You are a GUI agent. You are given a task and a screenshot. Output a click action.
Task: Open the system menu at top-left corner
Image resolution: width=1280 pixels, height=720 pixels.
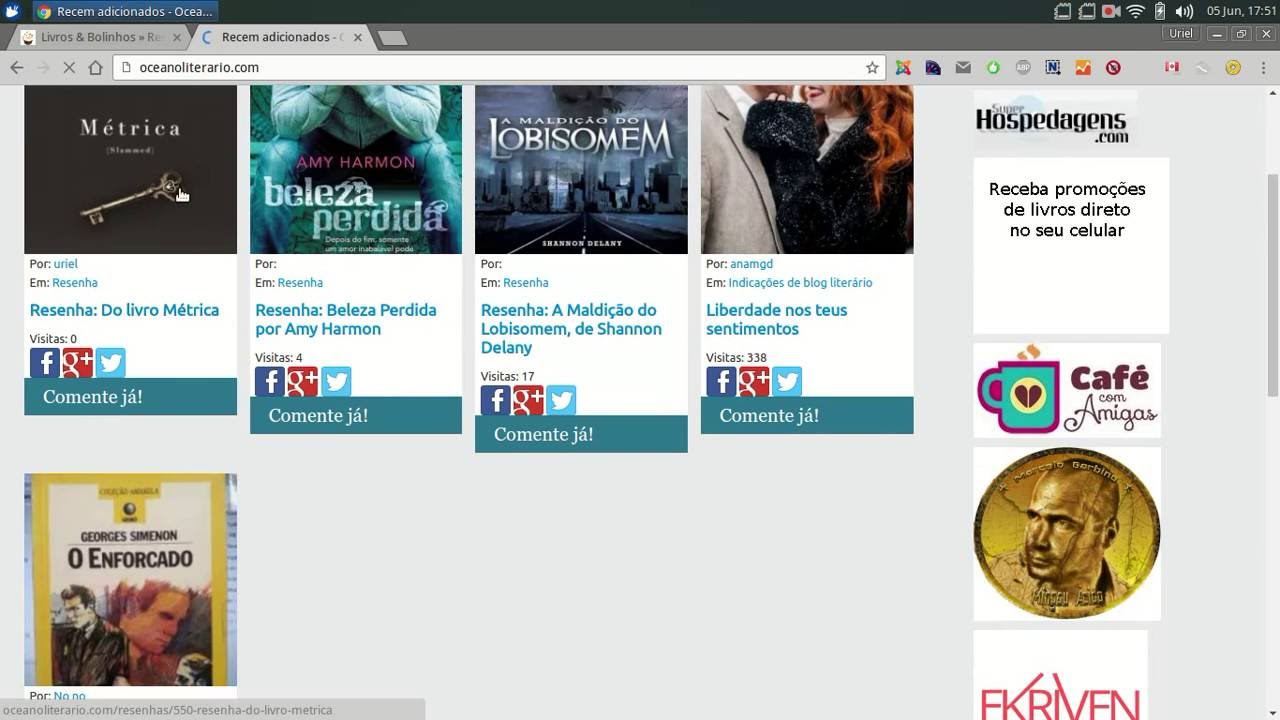(x=12, y=11)
